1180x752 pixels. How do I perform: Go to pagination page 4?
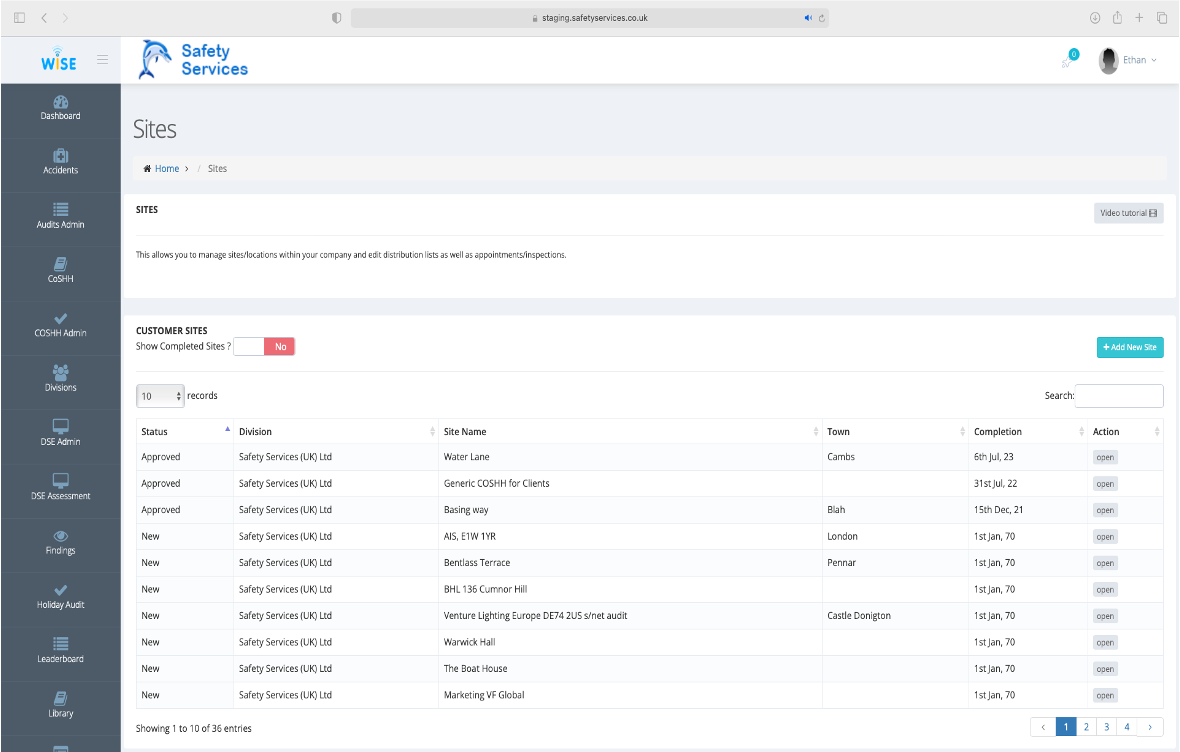[x=1127, y=727]
